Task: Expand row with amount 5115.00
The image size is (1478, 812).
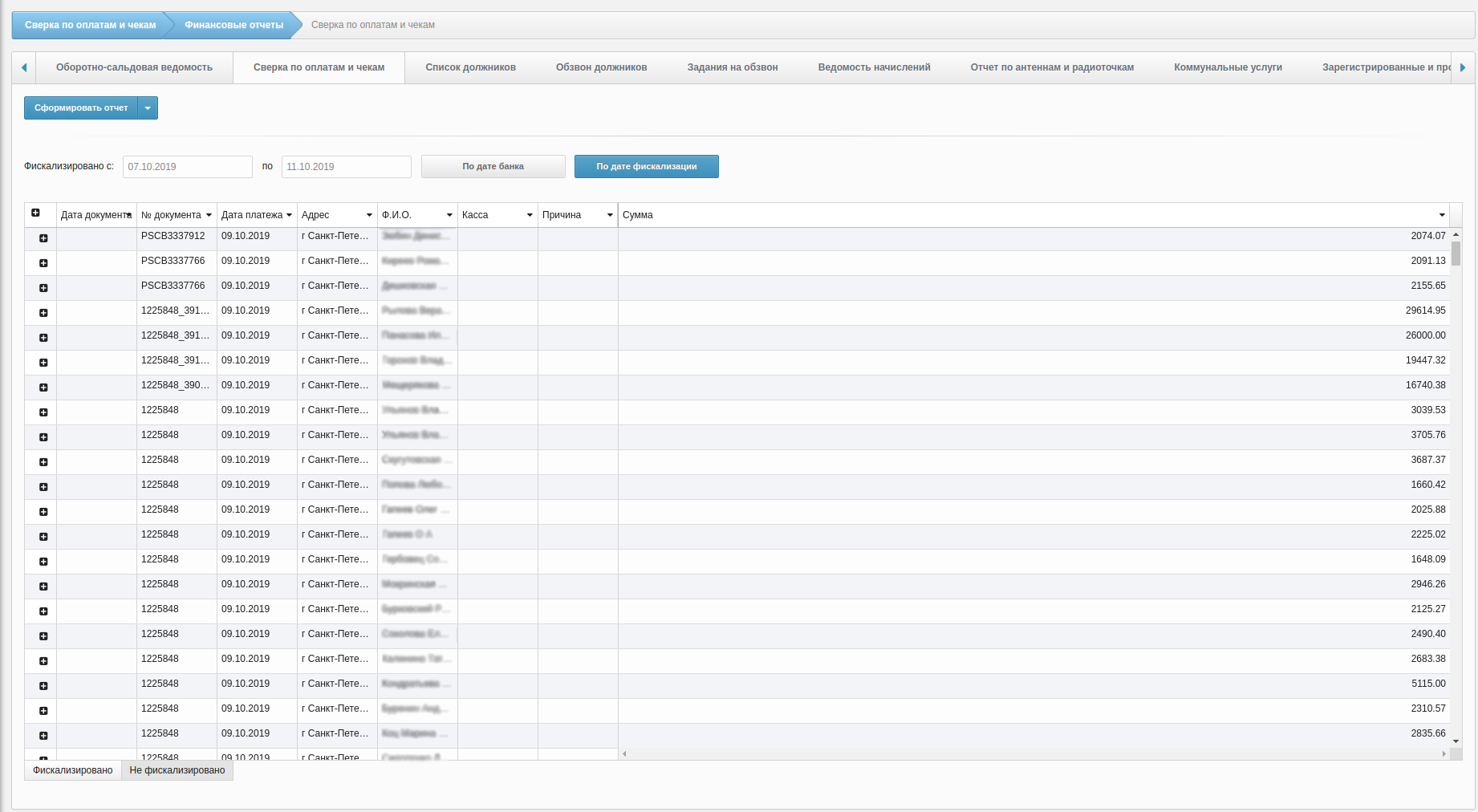Action: coord(43,686)
